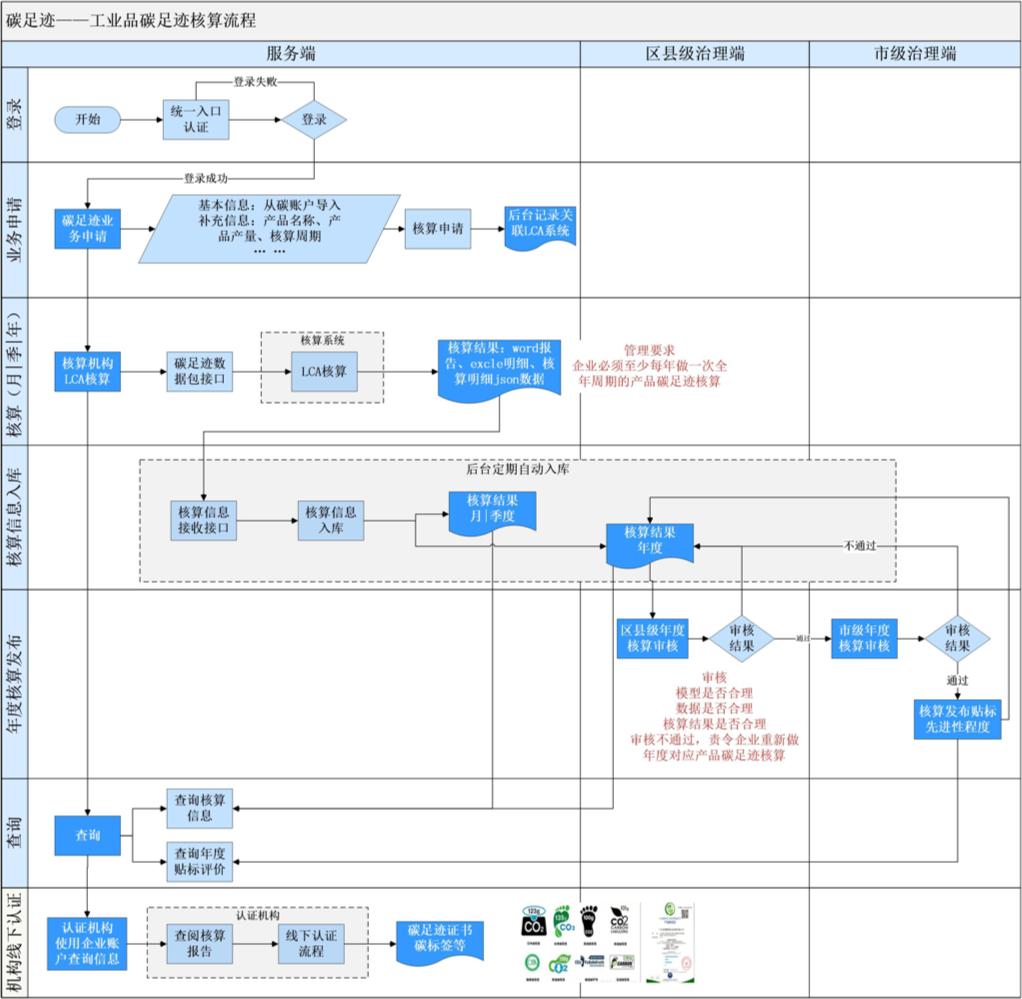Image resolution: width=1022 pixels, height=999 pixels.
Task: Select the 开始 start terminator shape
Action: [x=88, y=119]
